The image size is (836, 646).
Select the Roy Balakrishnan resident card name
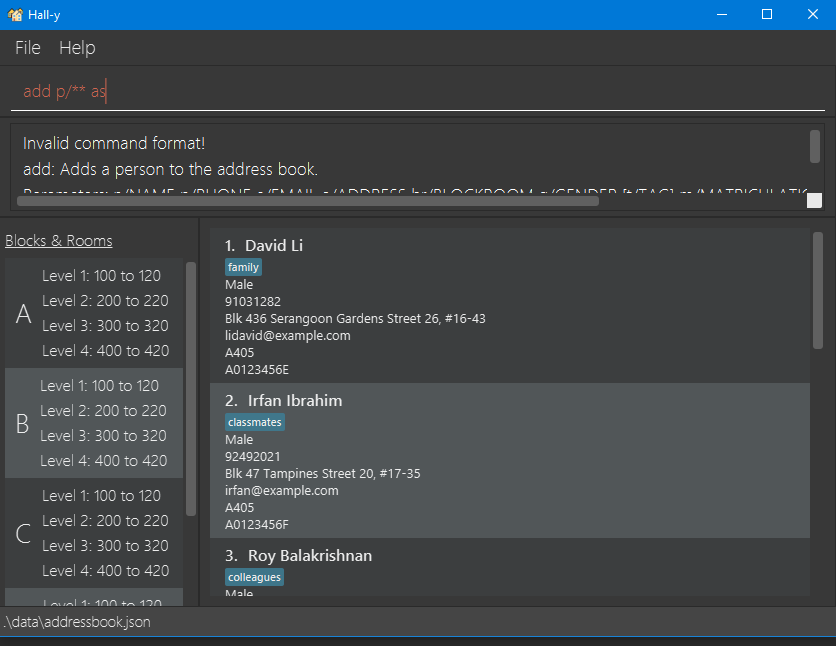310,556
